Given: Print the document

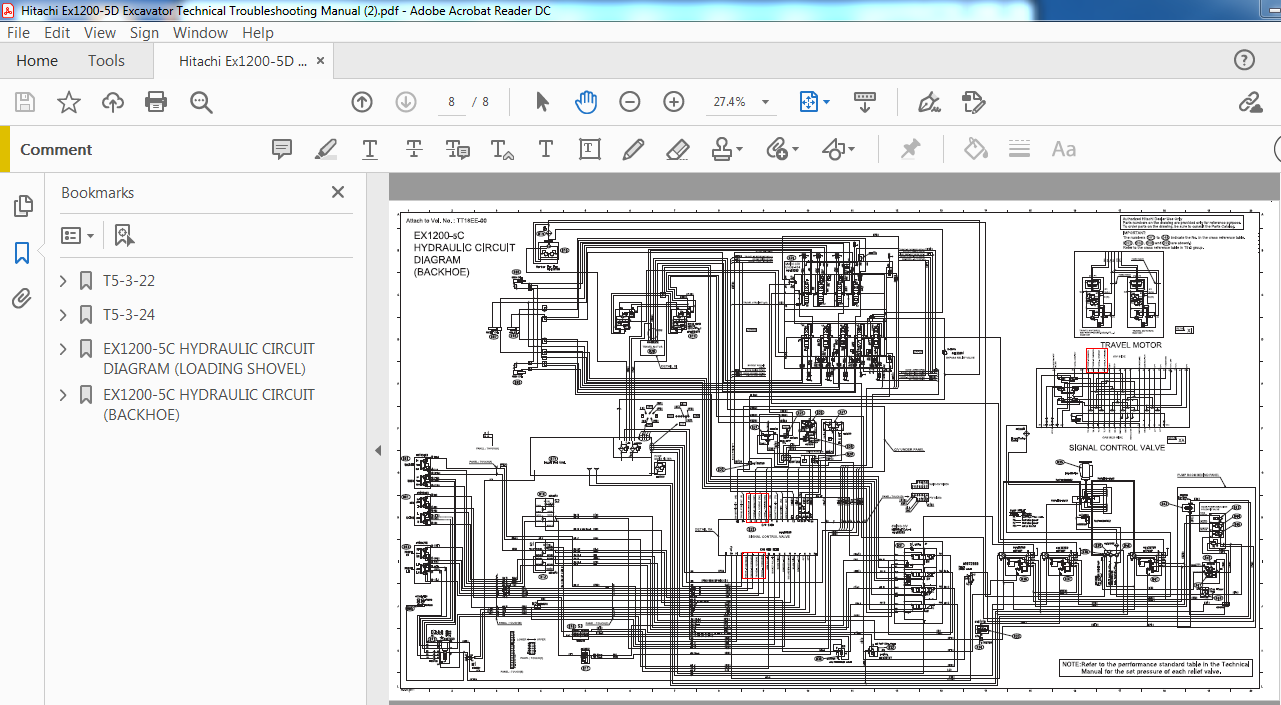Looking at the screenshot, I should [x=156, y=102].
